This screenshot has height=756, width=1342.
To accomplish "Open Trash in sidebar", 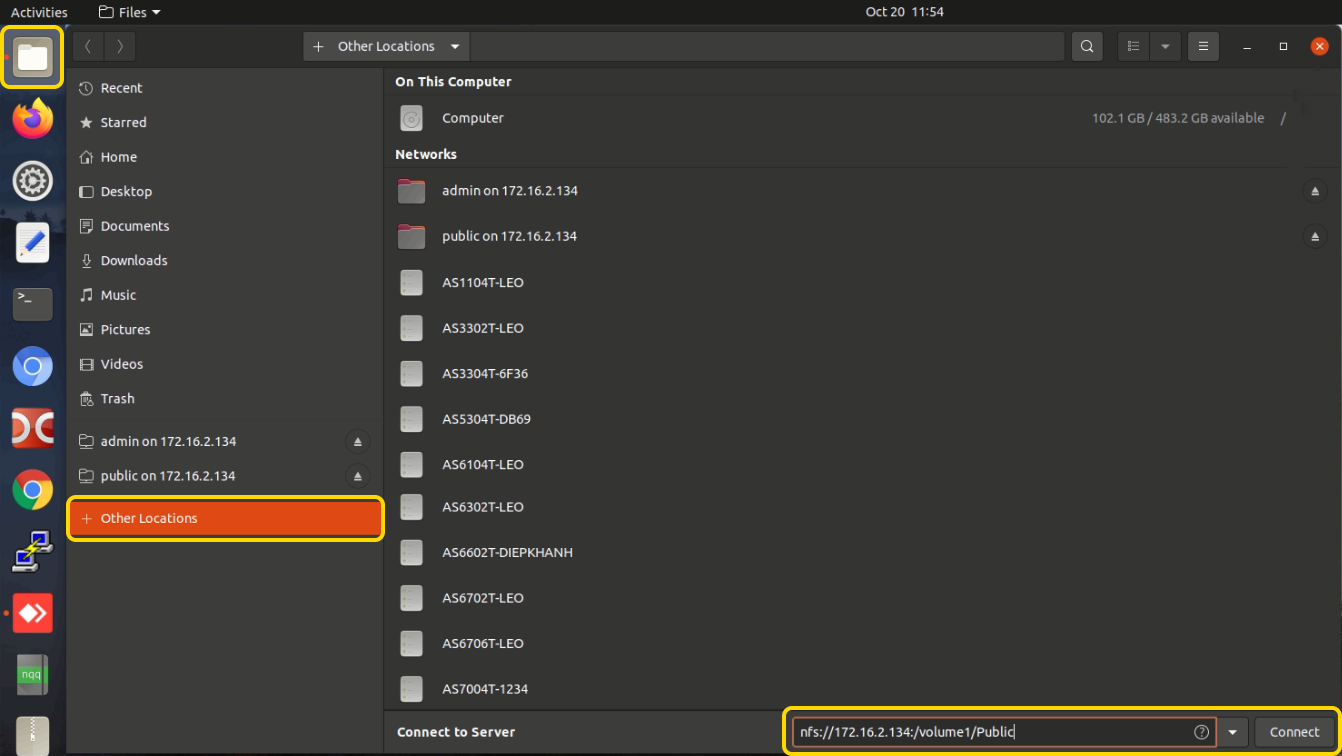I will (225, 398).
